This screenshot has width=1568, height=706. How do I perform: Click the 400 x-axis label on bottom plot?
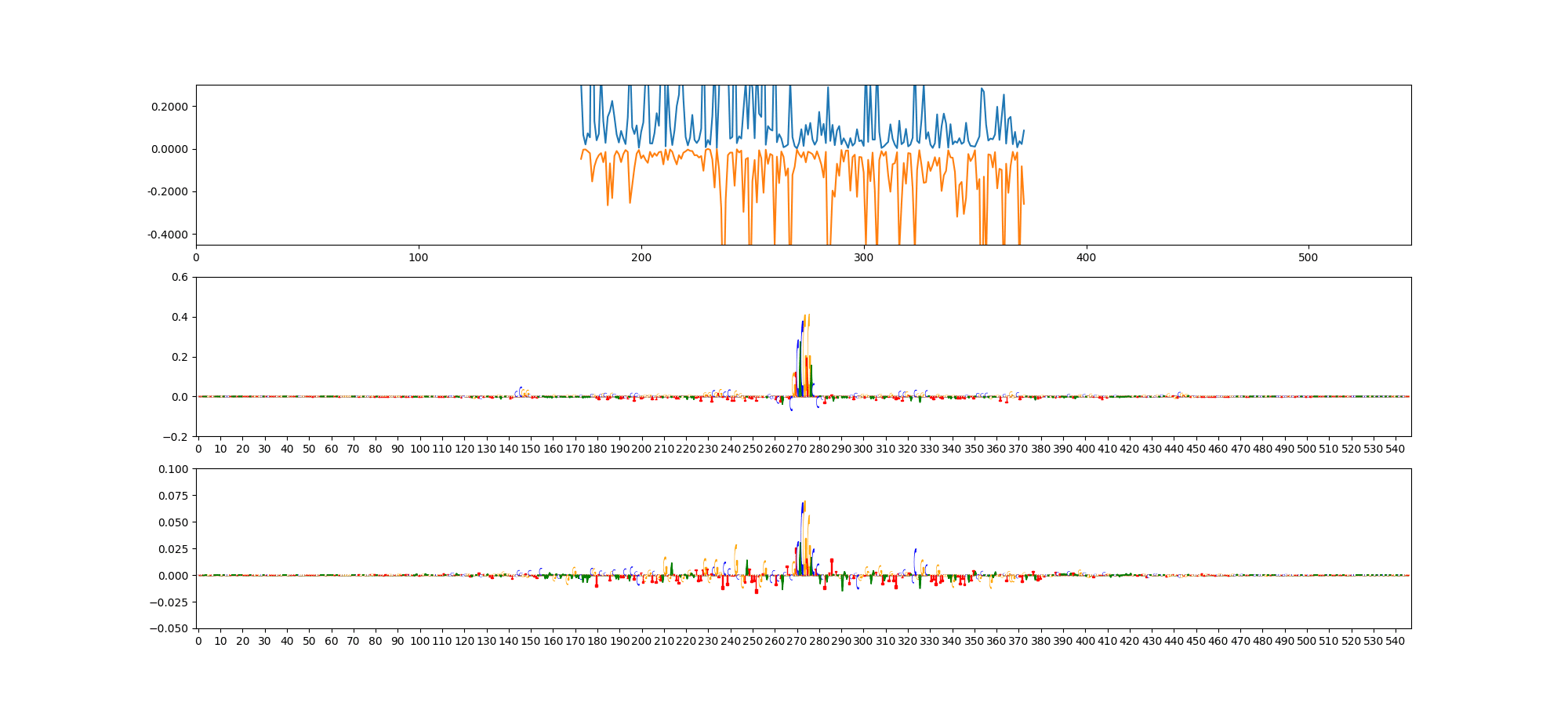[1085, 641]
